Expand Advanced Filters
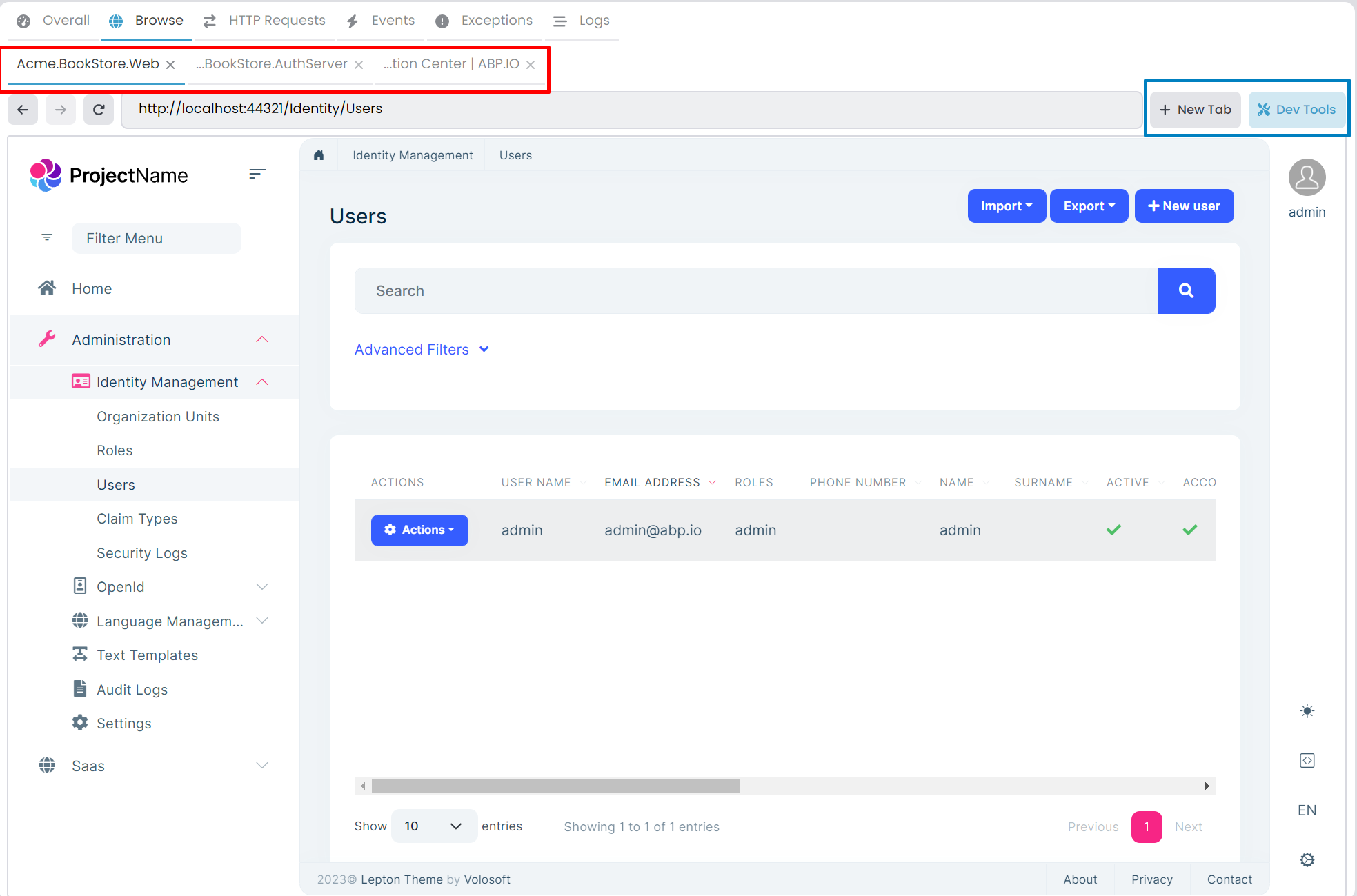Image resolution: width=1357 pixels, height=896 pixels. 422,350
